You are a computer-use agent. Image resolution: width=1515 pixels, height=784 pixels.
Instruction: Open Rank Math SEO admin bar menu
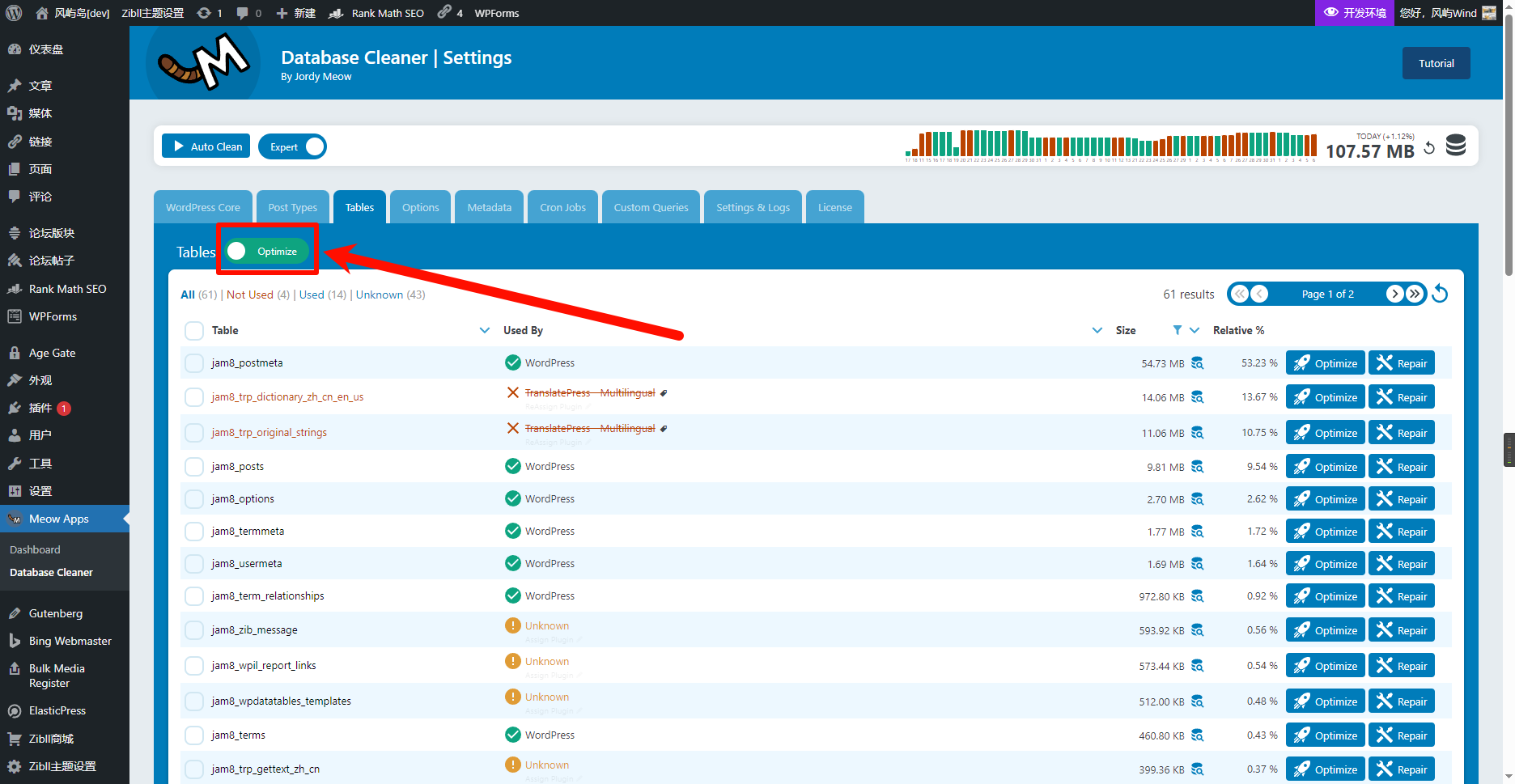tap(376, 13)
